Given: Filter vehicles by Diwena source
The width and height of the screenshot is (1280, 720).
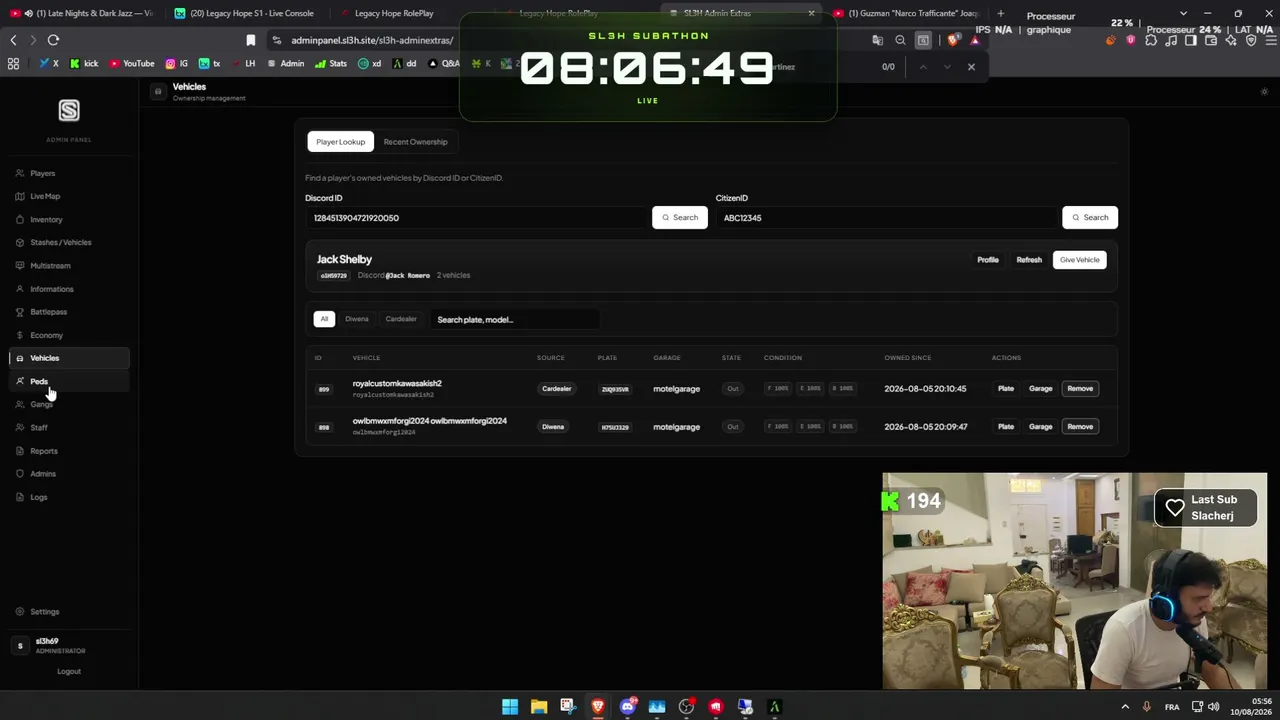Looking at the screenshot, I should click(x=357, y=319).
